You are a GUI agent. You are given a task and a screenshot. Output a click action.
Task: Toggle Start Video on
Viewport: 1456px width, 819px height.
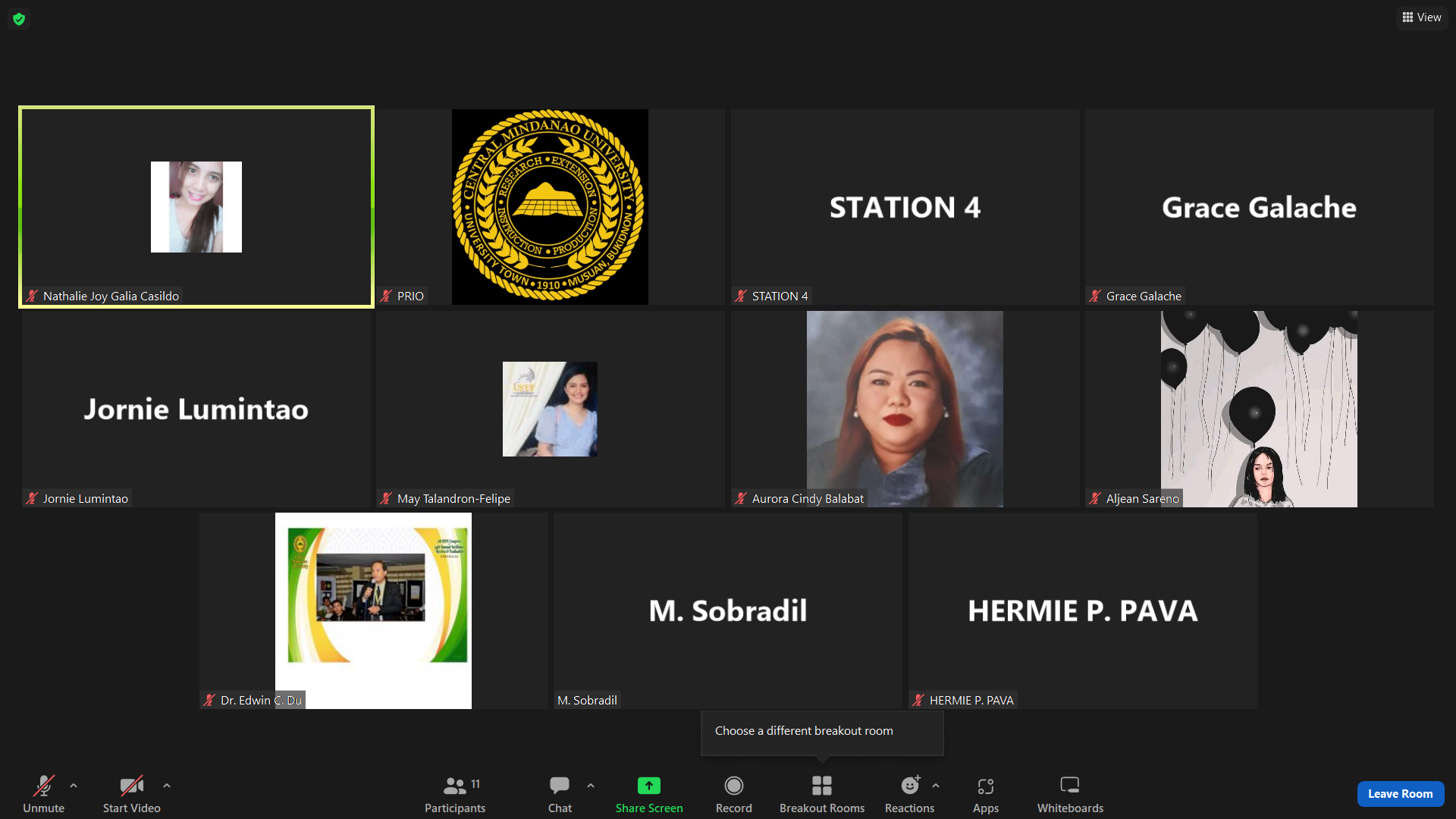[131, 794]
